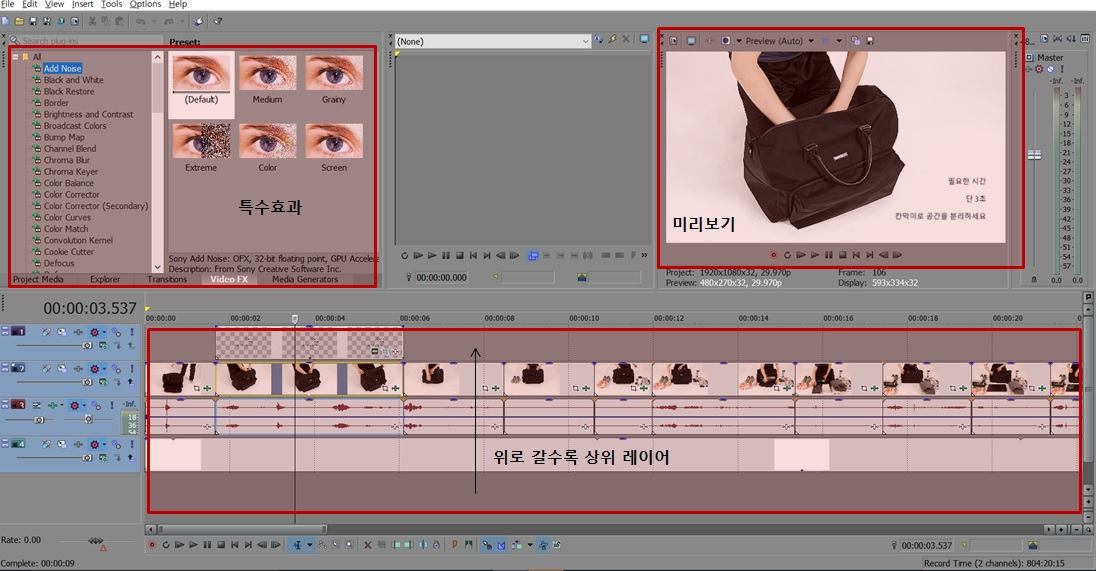1096x571 pixels.
Task: Toggle trimmer Enable Timeline Overwrite icon
Action: click(x=533, y=256)
